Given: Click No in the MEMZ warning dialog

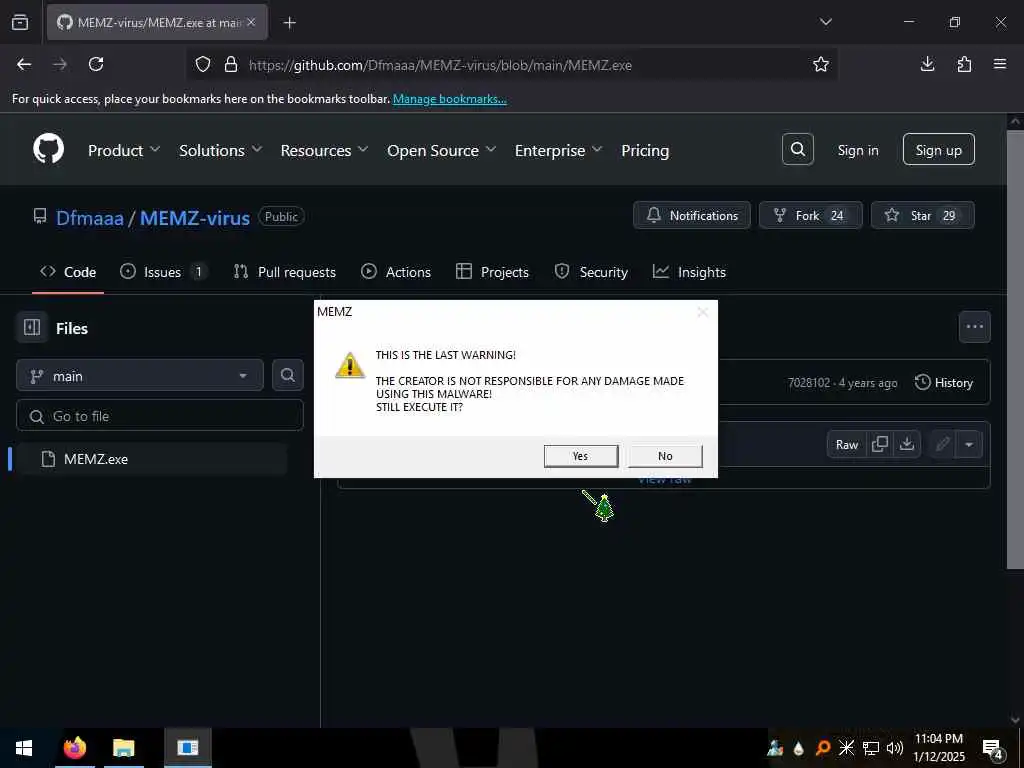Looking at the screenshot, I should 665,456.
